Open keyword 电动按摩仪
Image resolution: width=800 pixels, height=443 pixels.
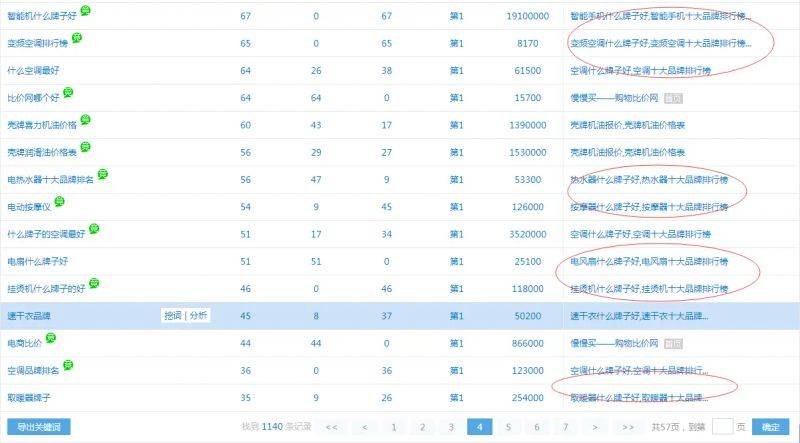point(29,207)
